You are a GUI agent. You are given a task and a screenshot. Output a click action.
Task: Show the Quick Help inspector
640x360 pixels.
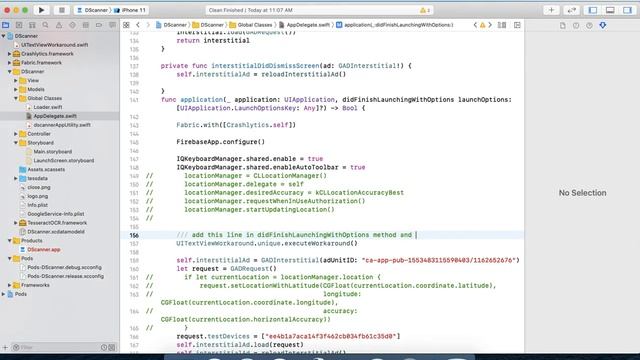tap(589, 25)
